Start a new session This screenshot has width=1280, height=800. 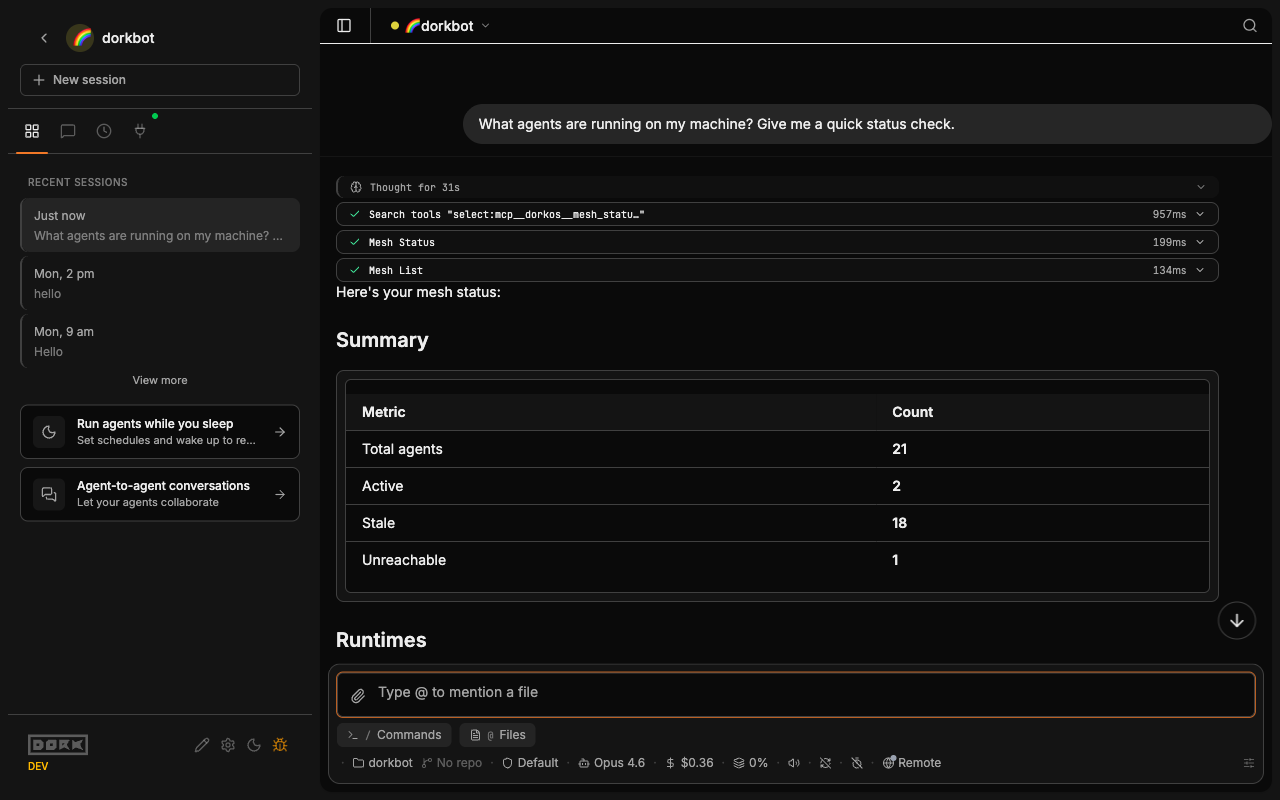coord(160,80)
